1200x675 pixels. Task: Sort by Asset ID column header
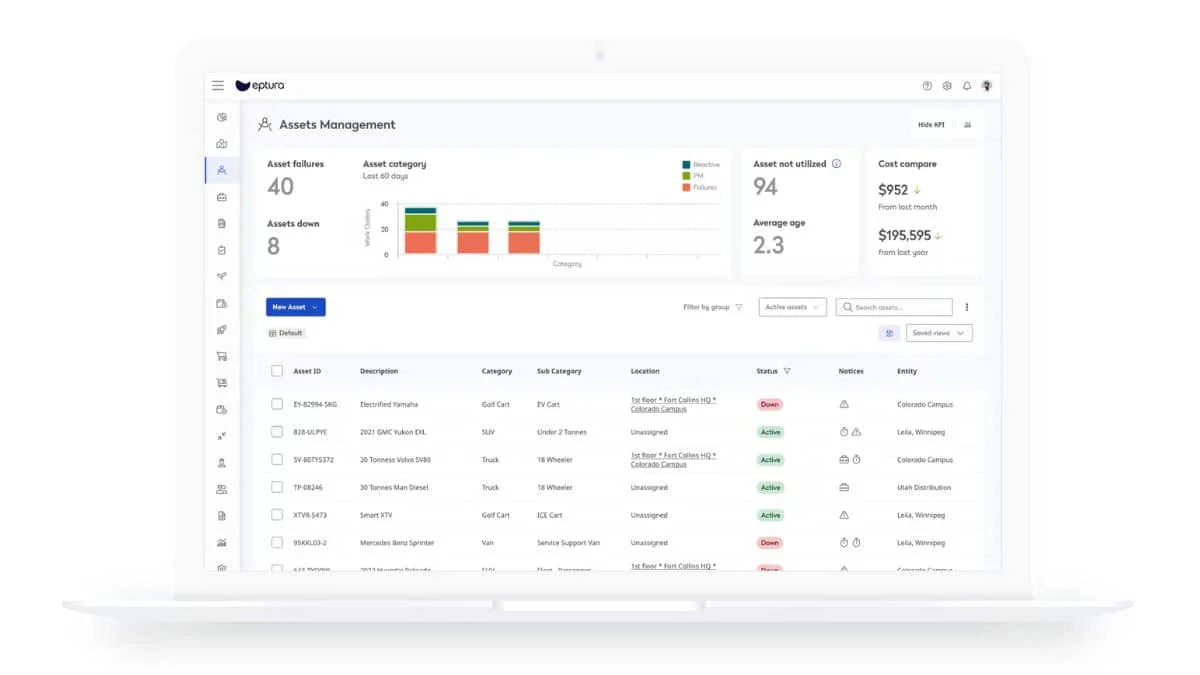(307, 371)
